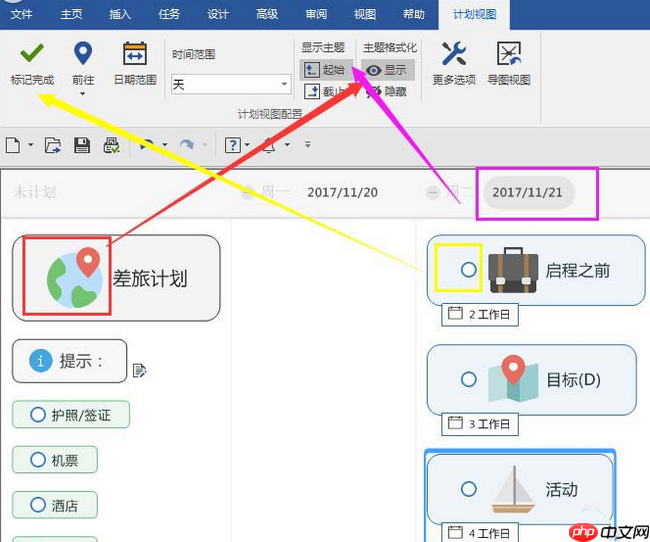The image size is (650, 542).
Task: Collapse the 2017/11/20 date column
Action: [x=248, y=193]
